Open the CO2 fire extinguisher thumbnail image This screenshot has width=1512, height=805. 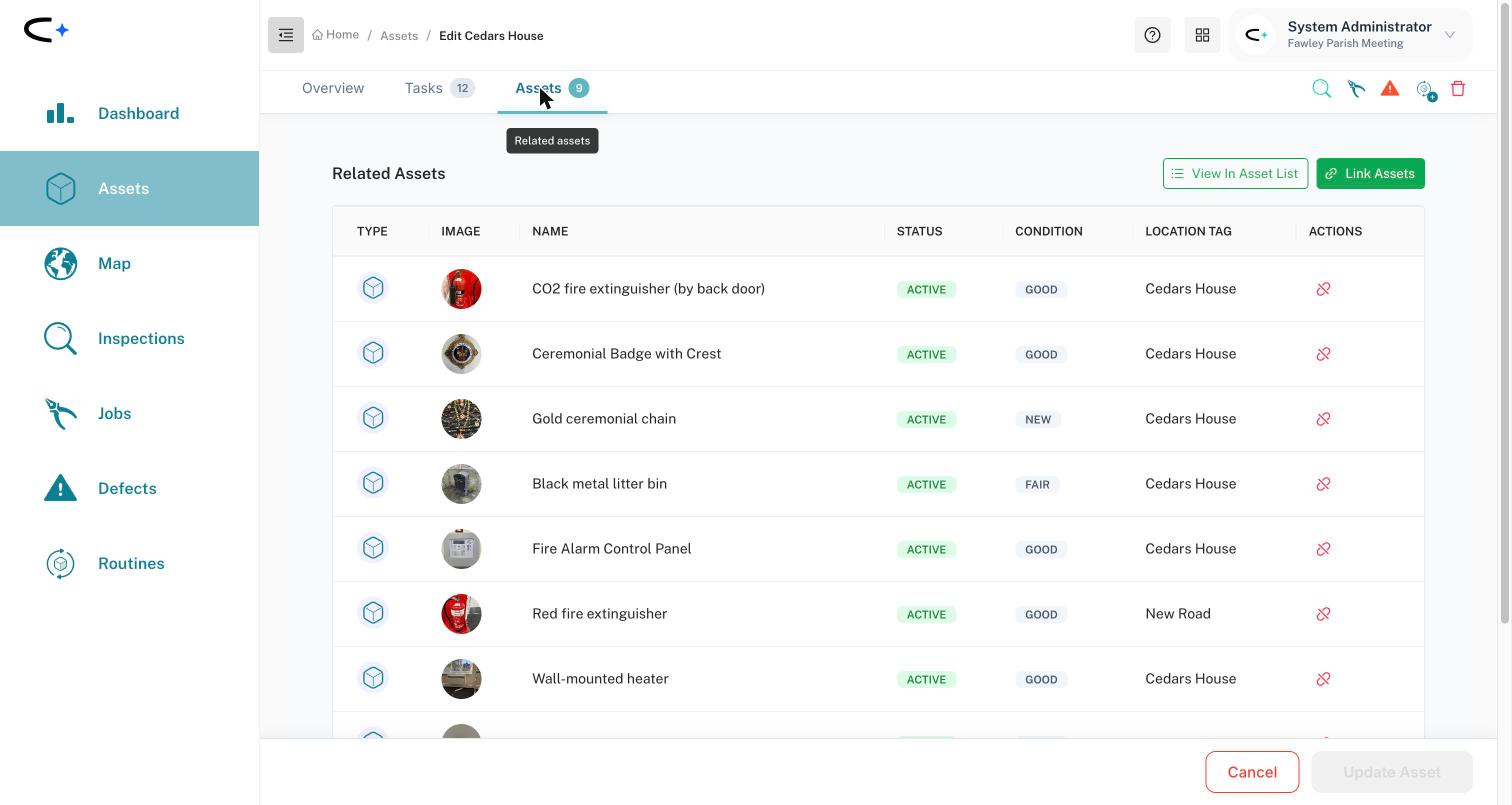(461, 289)
